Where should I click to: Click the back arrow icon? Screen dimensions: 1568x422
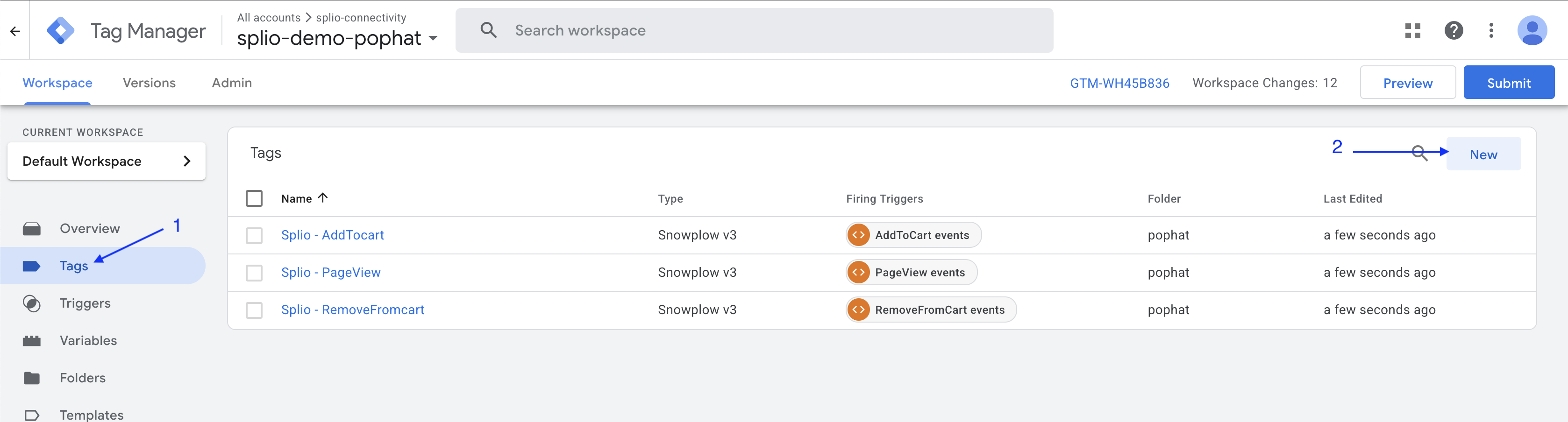point(15,31)
